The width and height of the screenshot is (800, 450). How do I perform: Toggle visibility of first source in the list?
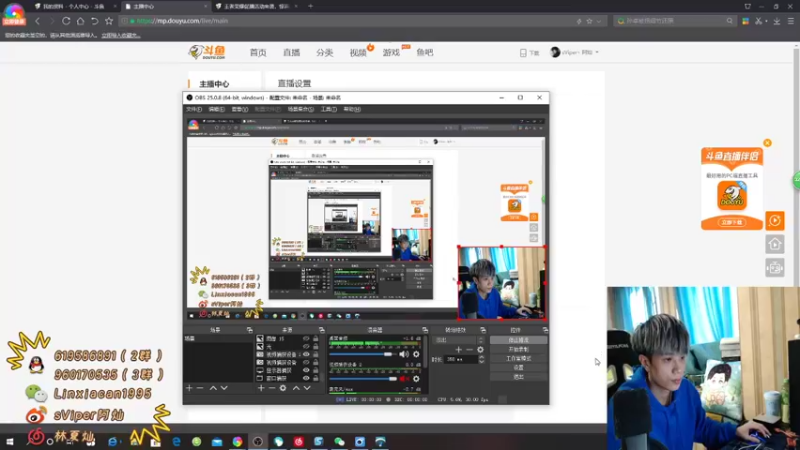(x=306, y=339)
